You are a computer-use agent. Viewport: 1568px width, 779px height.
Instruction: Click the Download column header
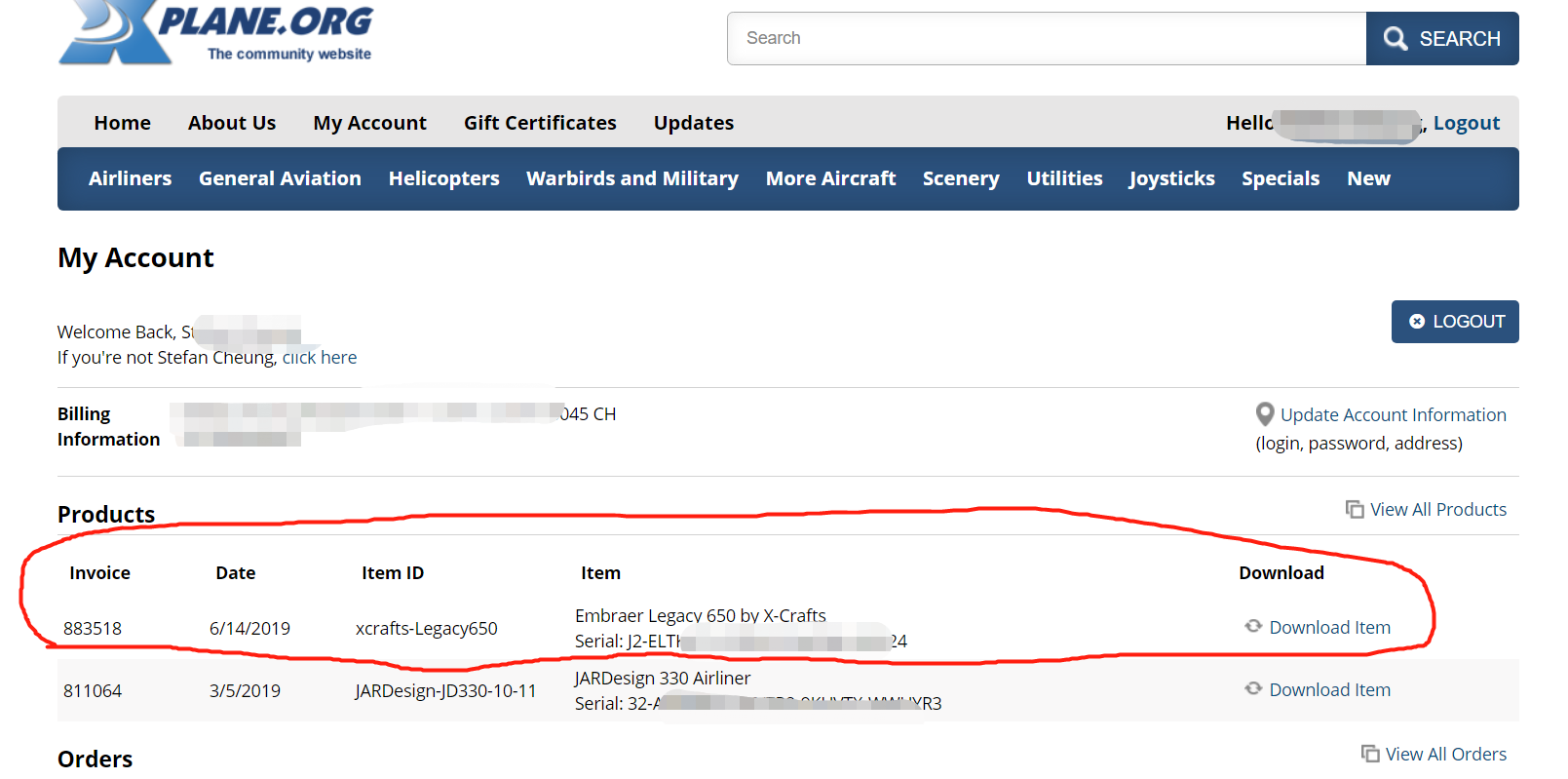point(1281,572)
